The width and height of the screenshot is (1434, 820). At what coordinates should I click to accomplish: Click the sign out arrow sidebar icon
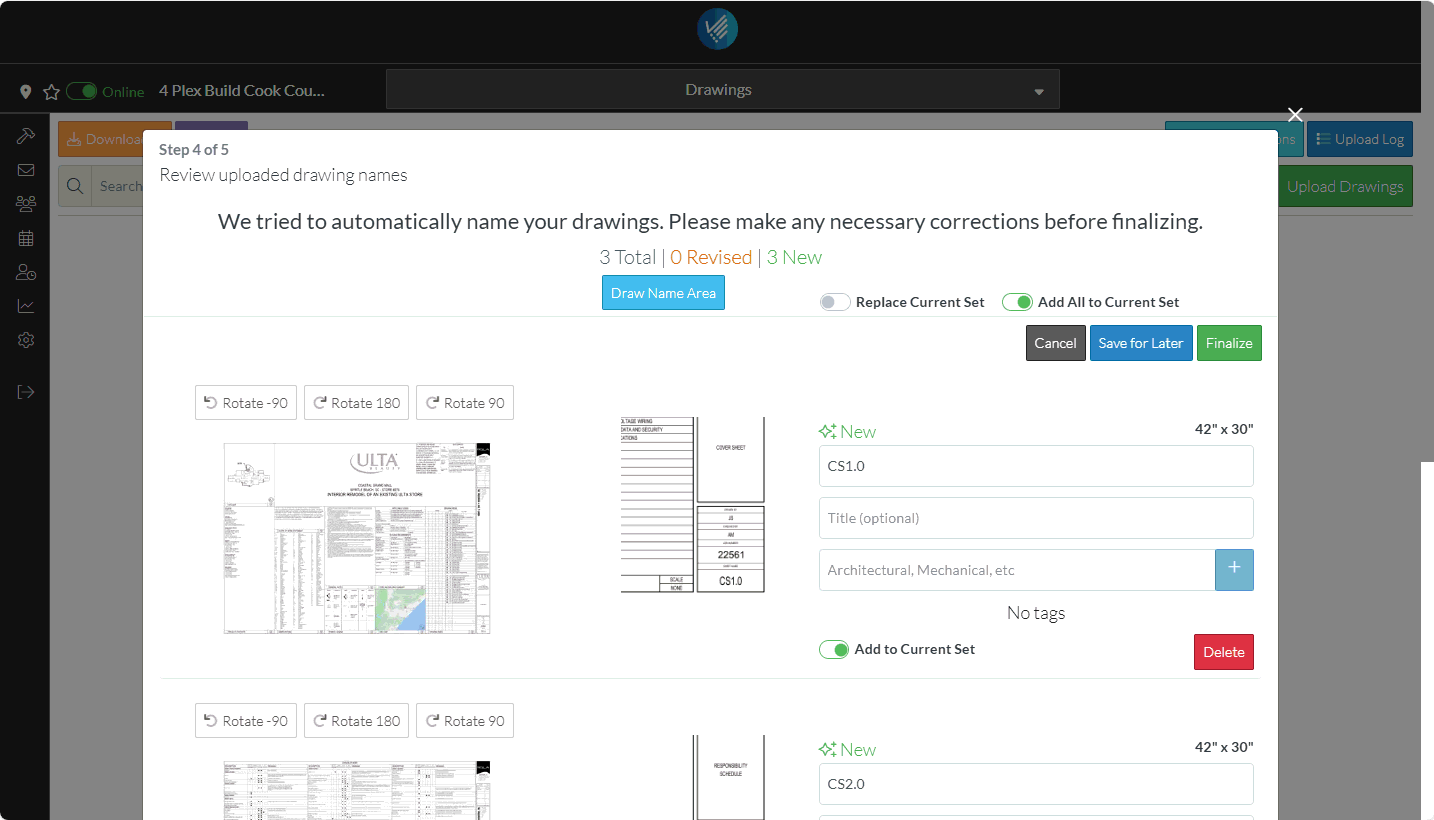(x=26, y=392)
